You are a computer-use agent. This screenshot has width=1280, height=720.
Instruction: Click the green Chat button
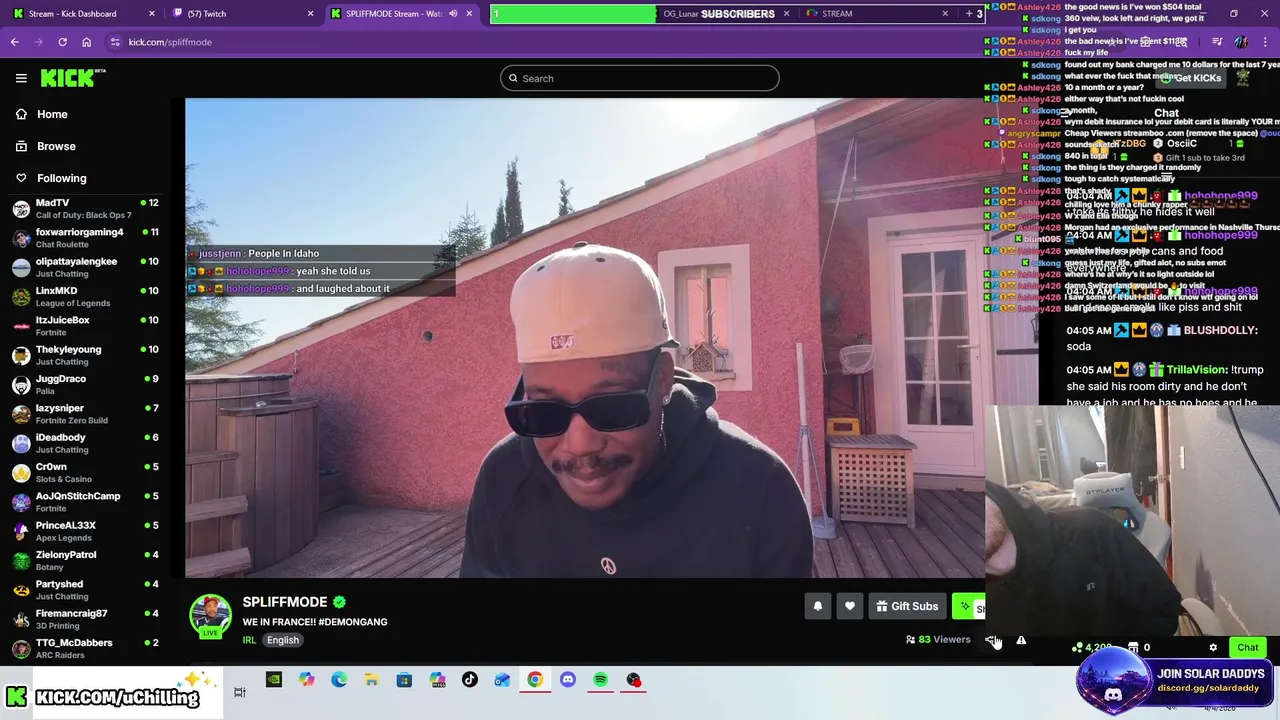1248,647
